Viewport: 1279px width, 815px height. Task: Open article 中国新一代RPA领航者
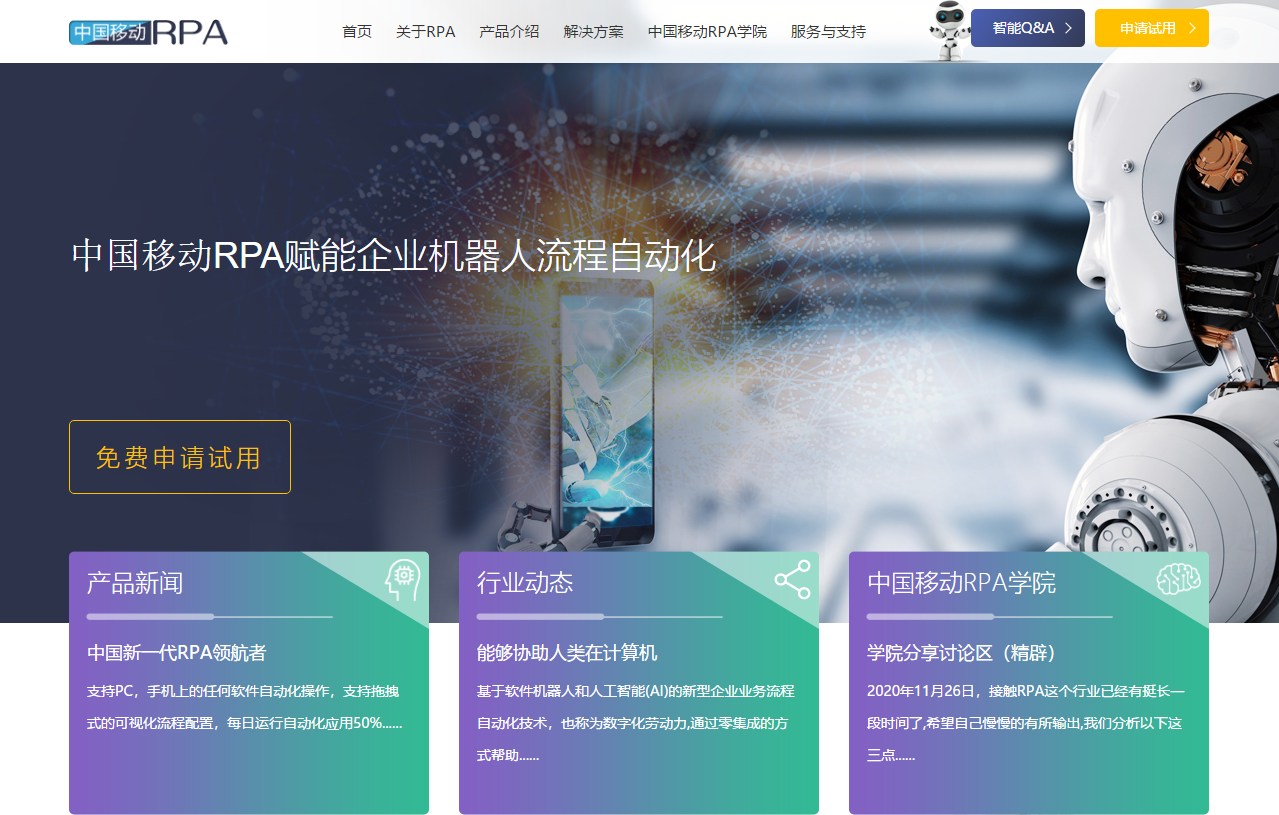(x=177, y=653)
